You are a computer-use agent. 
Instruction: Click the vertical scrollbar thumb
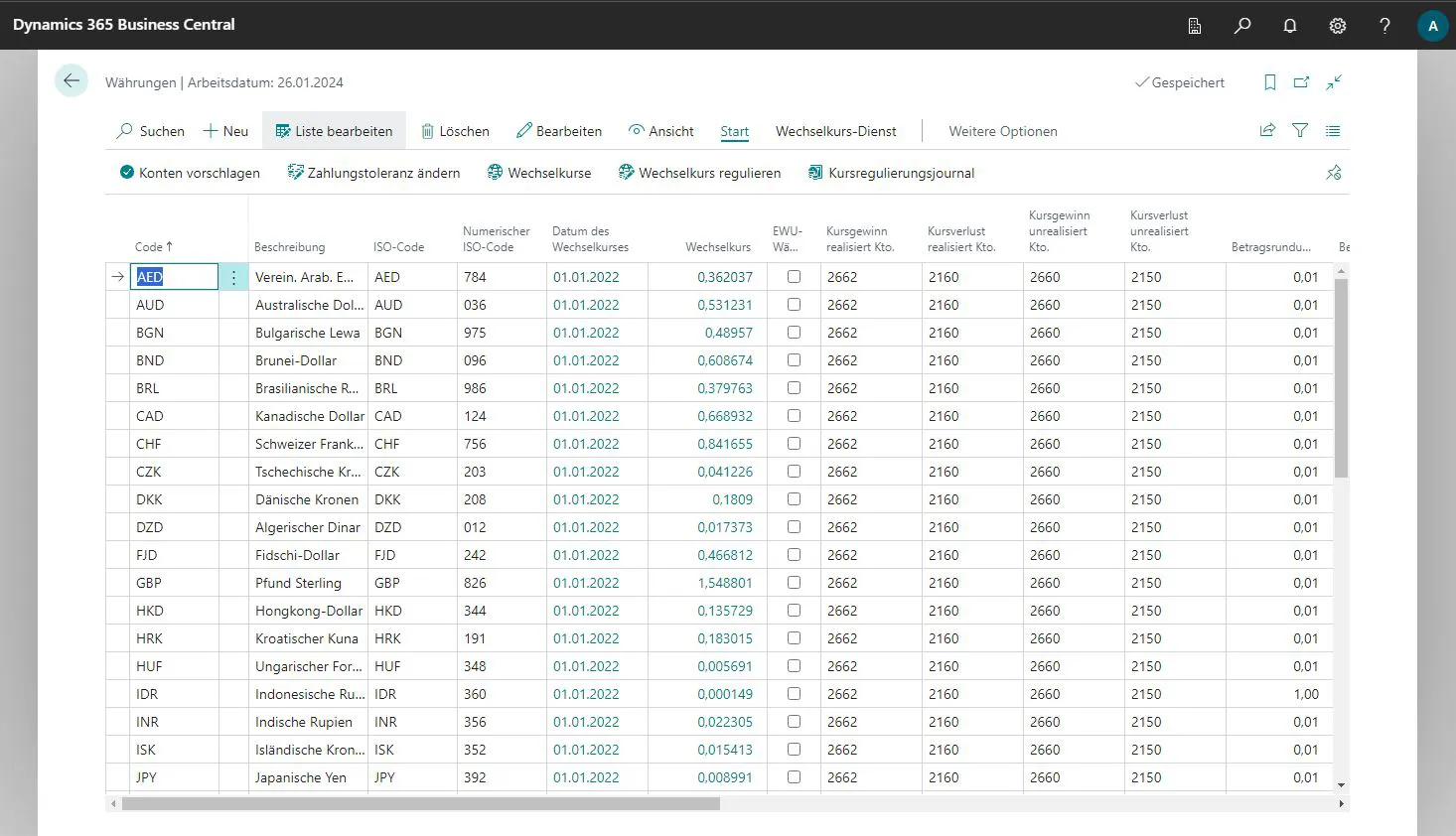(x=1341, y=377)
